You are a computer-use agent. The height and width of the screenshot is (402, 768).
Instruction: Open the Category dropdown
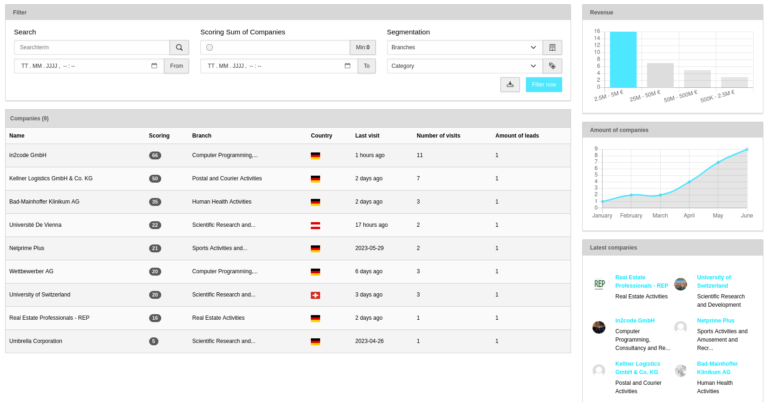coord(464,66)
